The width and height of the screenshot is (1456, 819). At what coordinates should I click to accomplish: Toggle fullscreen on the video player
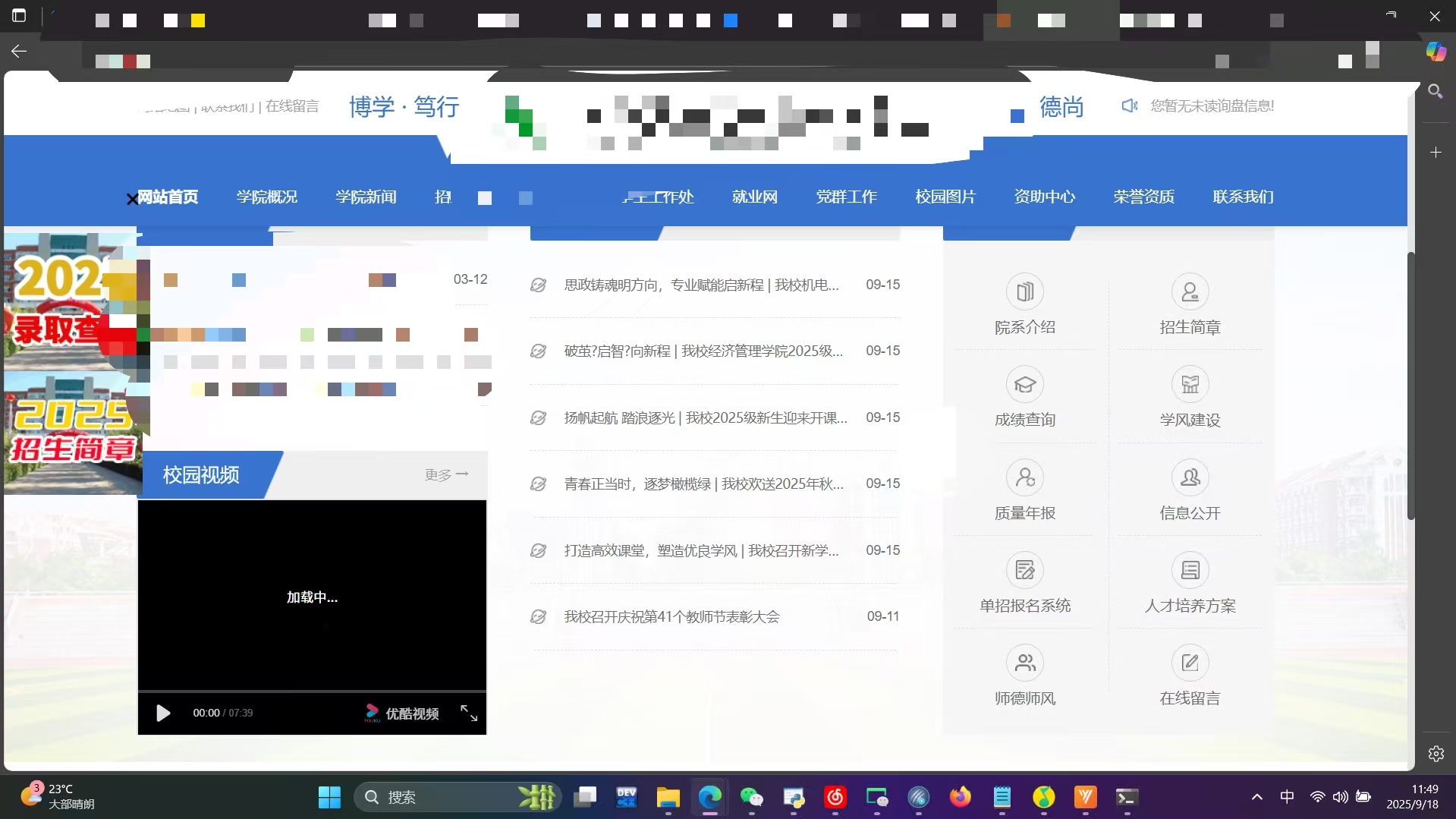(x=469, y=713)
